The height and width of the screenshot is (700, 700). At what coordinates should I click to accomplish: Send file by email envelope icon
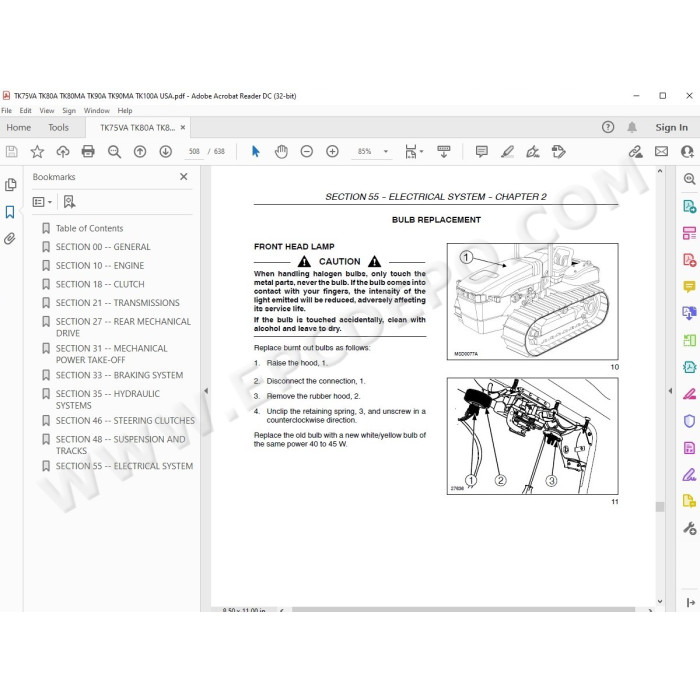pyautogui.click(x=662, y=152)
